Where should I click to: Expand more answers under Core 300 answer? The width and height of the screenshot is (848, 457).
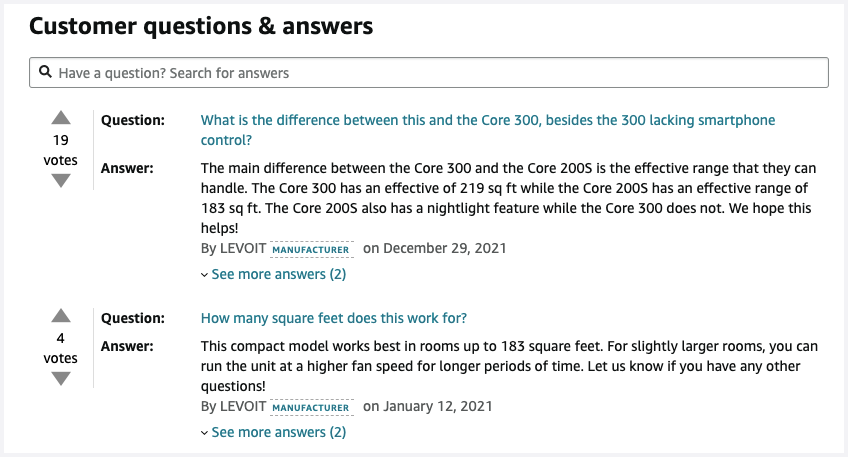pyautogui.click(x=274, y=274)
